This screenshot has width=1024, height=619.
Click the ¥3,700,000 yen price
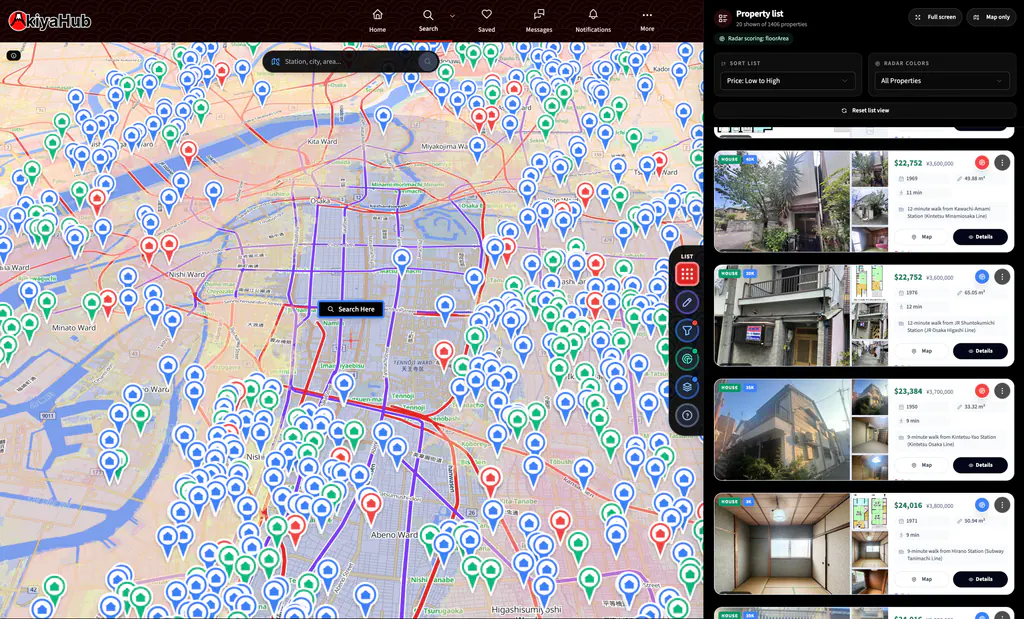point(940,392)
